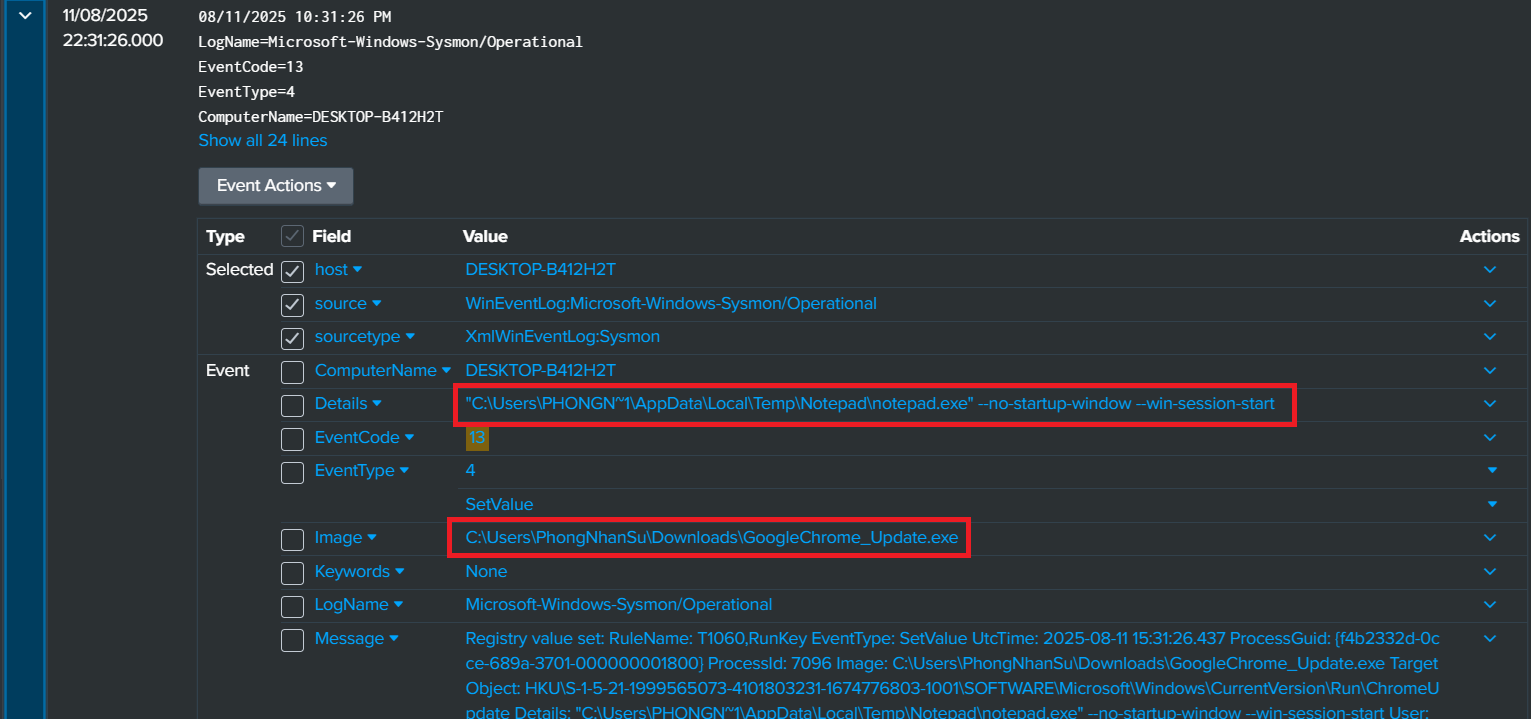Open the Event Actions dropdown button
The height and width of the screenshot is (719, 1531).
pyautogui.click(x=276, y=186)
